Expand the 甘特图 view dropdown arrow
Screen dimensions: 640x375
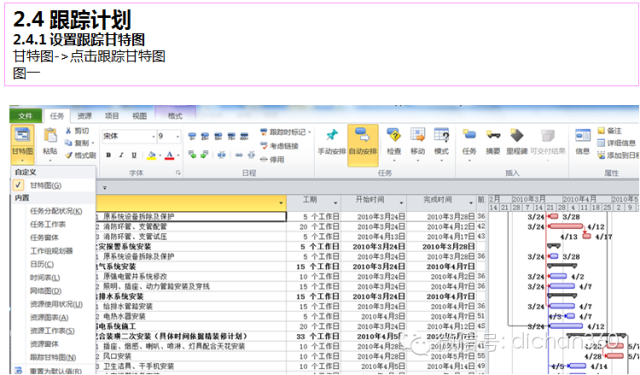click(22, 160)
